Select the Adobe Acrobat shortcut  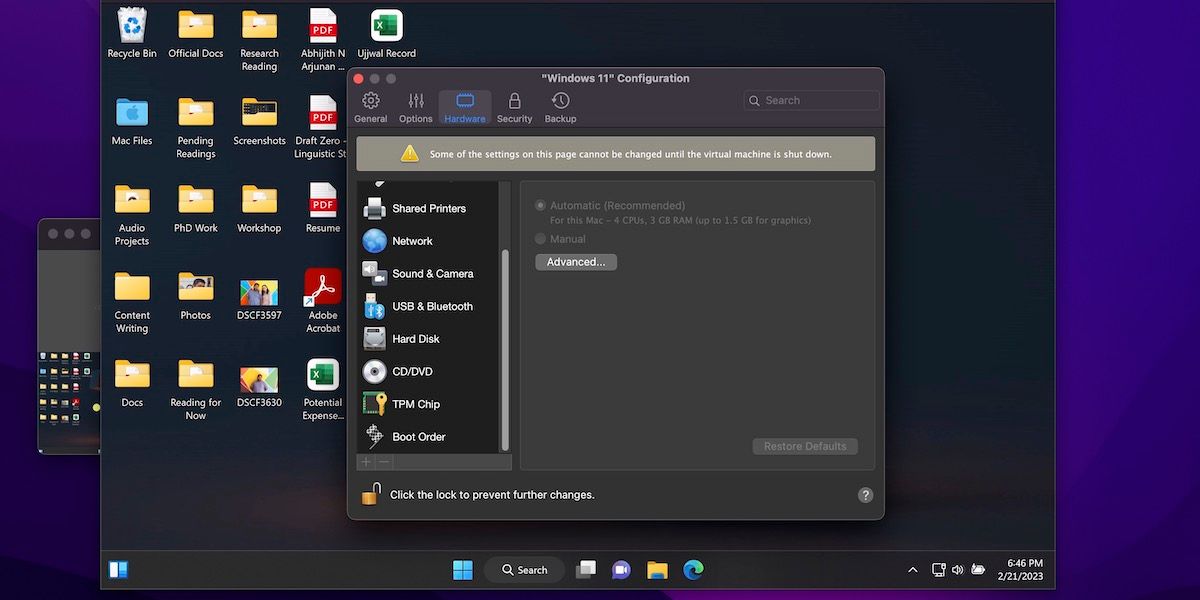[323, 301]
